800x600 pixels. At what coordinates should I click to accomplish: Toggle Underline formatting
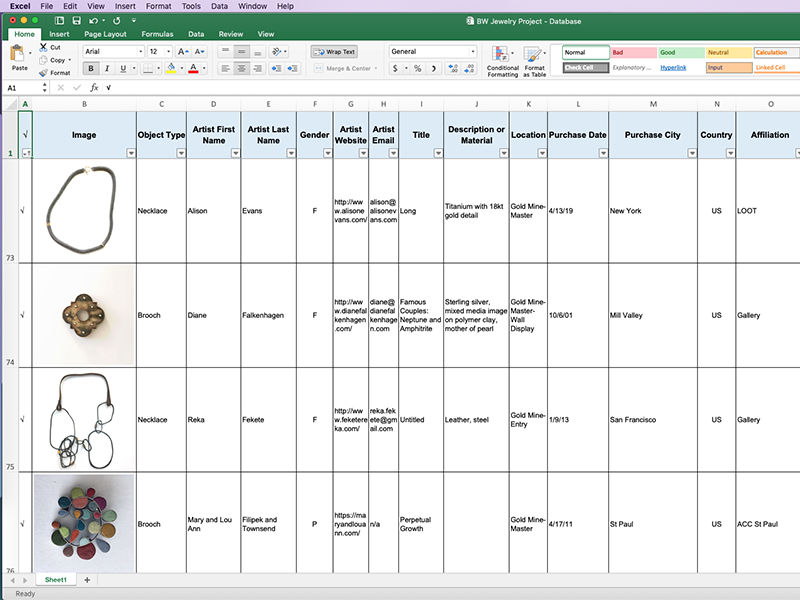coord(123,68)
